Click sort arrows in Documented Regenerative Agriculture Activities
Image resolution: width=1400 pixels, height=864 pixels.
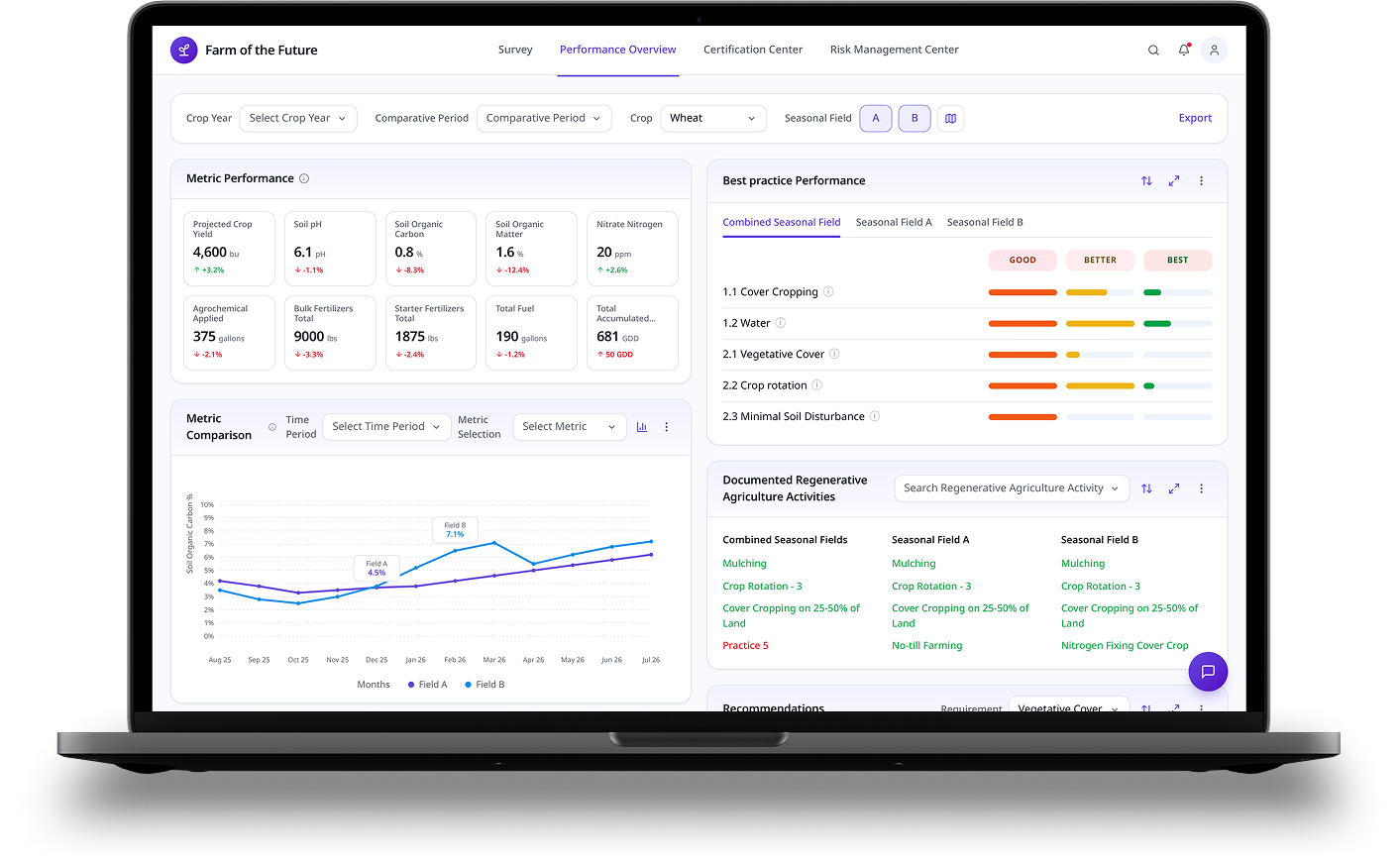point(1146,488)
